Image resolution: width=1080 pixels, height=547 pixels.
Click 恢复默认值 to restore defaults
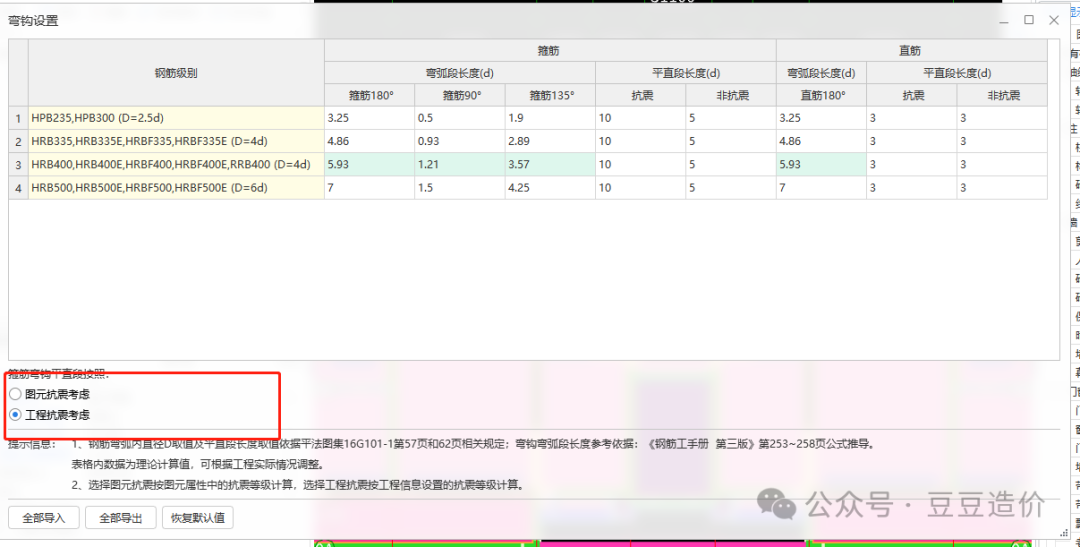198,518
